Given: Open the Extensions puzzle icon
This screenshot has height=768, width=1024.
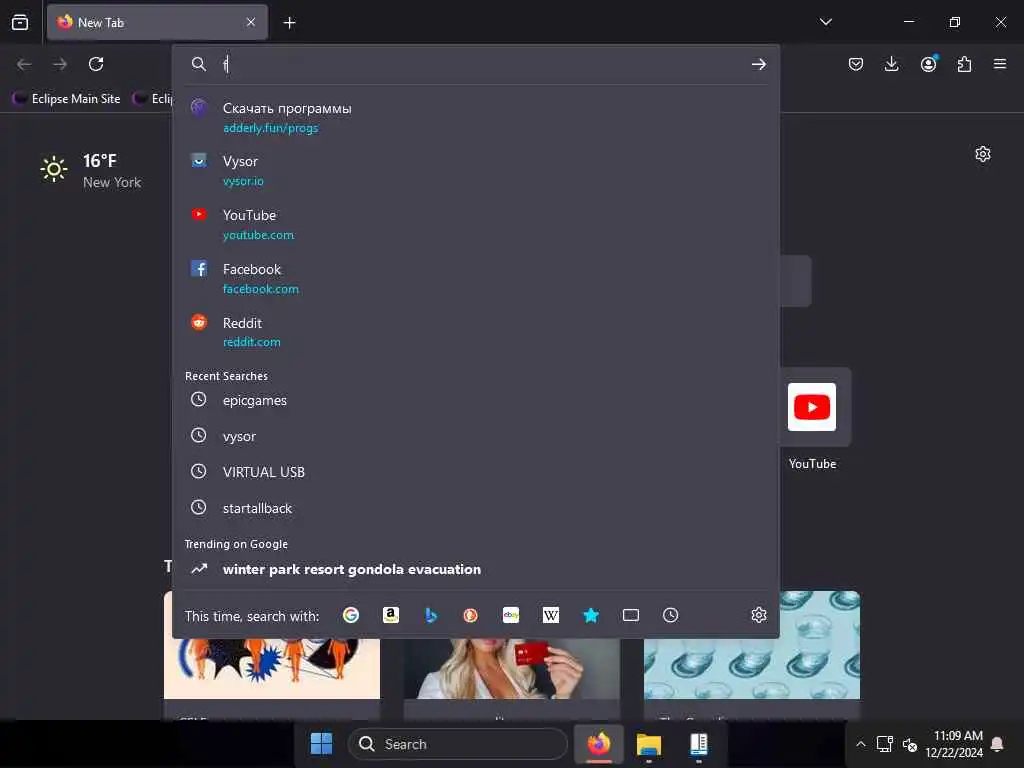Looking at the screenshot, I should pyautogui.click(x=964, y=64).
